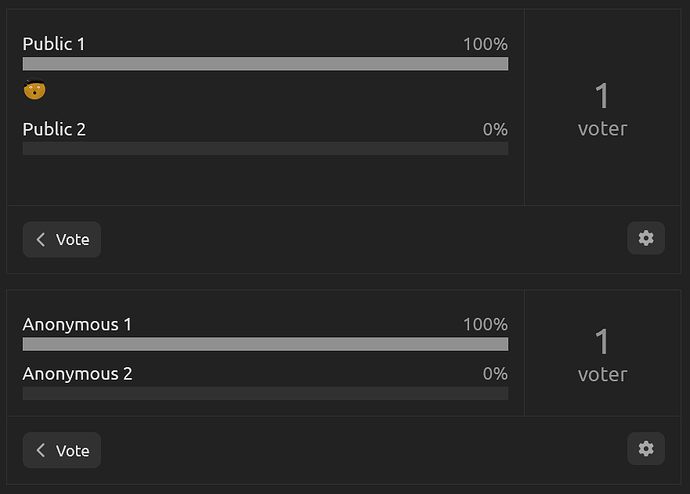Viewport: 690px width, 494px height.
Task: Click the back chevron on Public poll Vote button
Action: coord(41,240)
